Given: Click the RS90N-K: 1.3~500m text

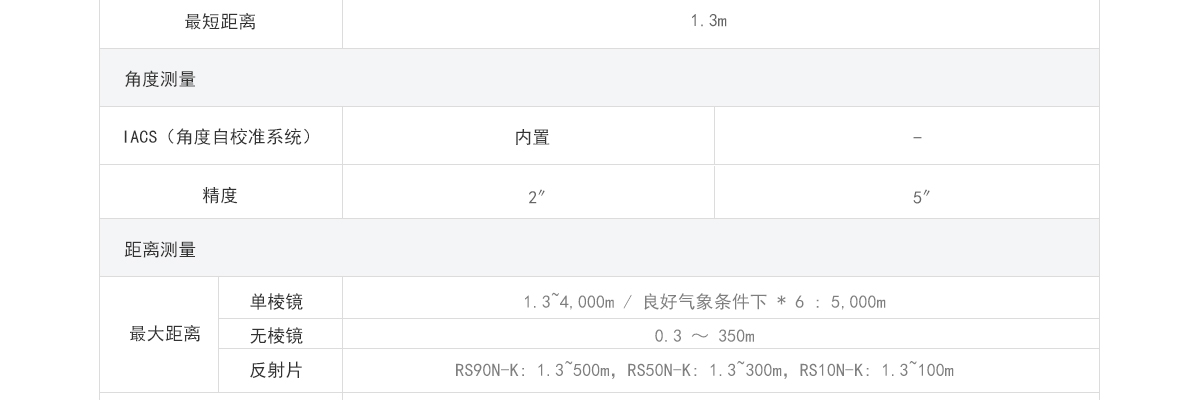Looking at the screenshot, I should tap(533, 370).
